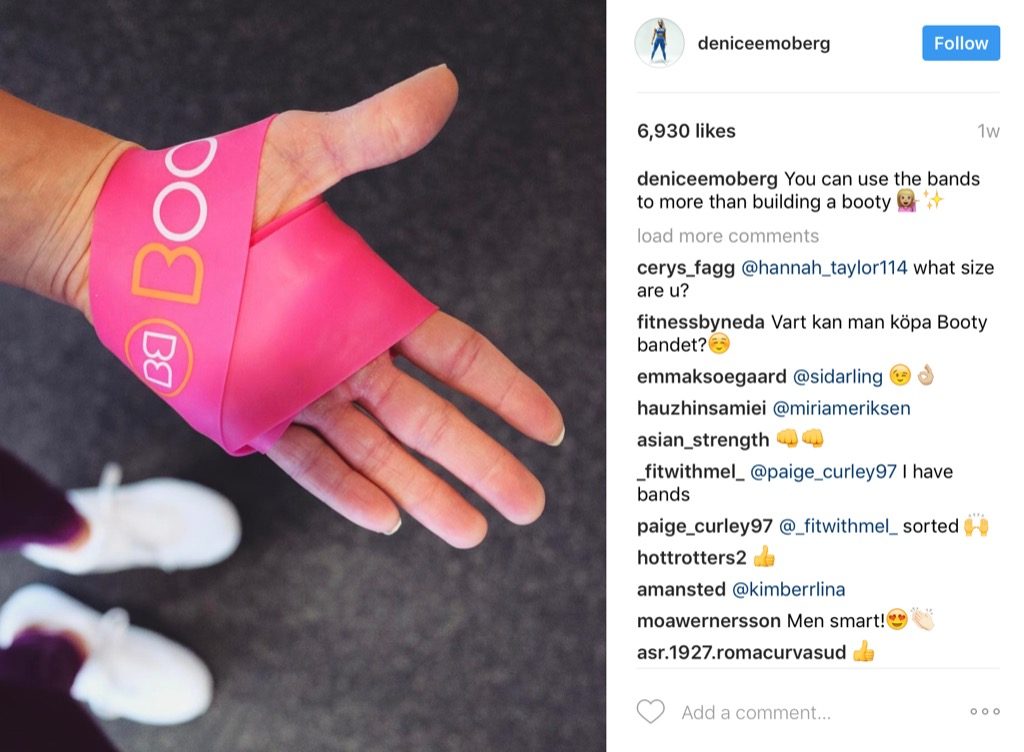This screenshot has height=752, width=1024.
Task: Open the asian_strength profile
Action: click(x=703, y=440)
